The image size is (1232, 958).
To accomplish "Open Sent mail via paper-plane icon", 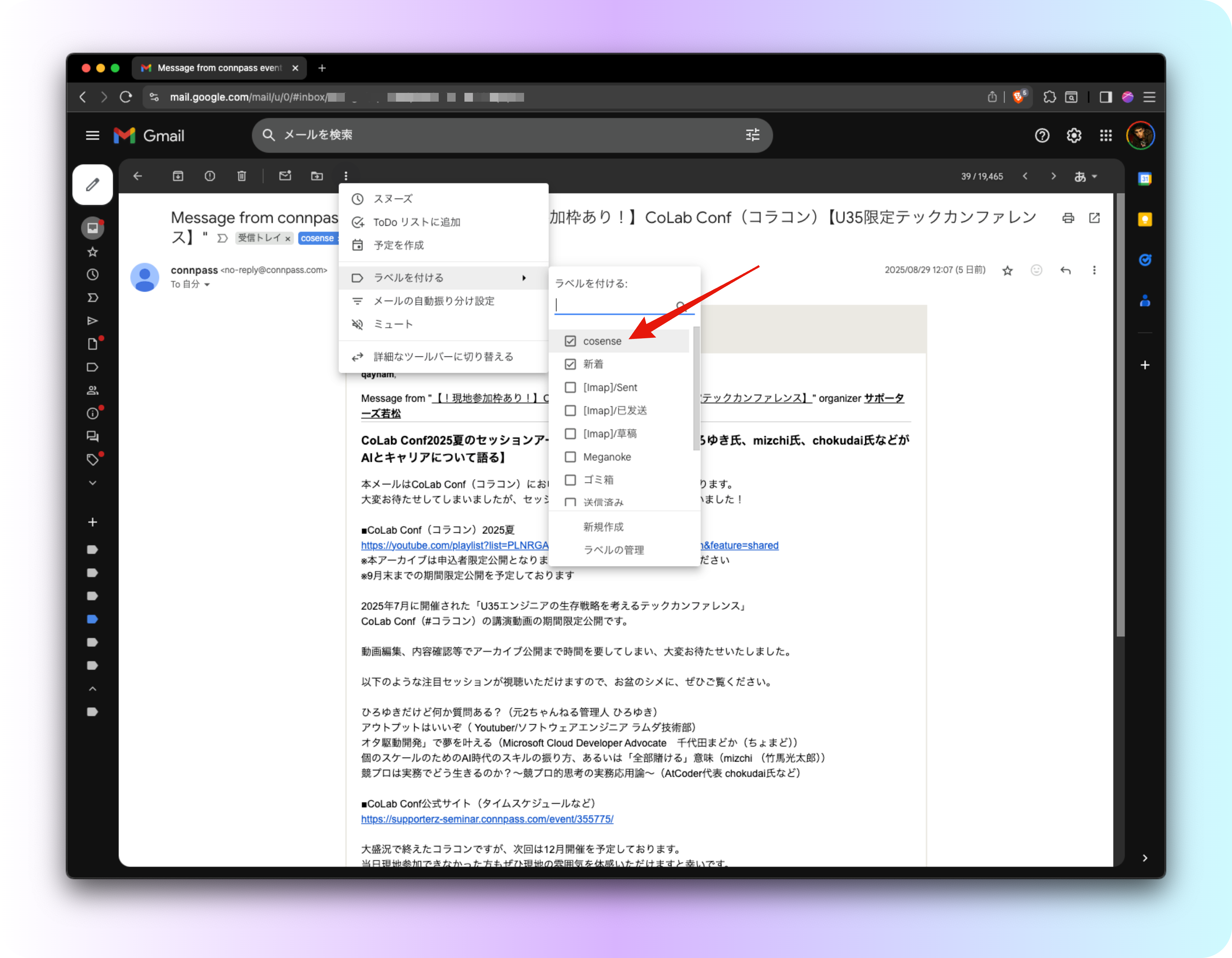I will coord(93,321).
